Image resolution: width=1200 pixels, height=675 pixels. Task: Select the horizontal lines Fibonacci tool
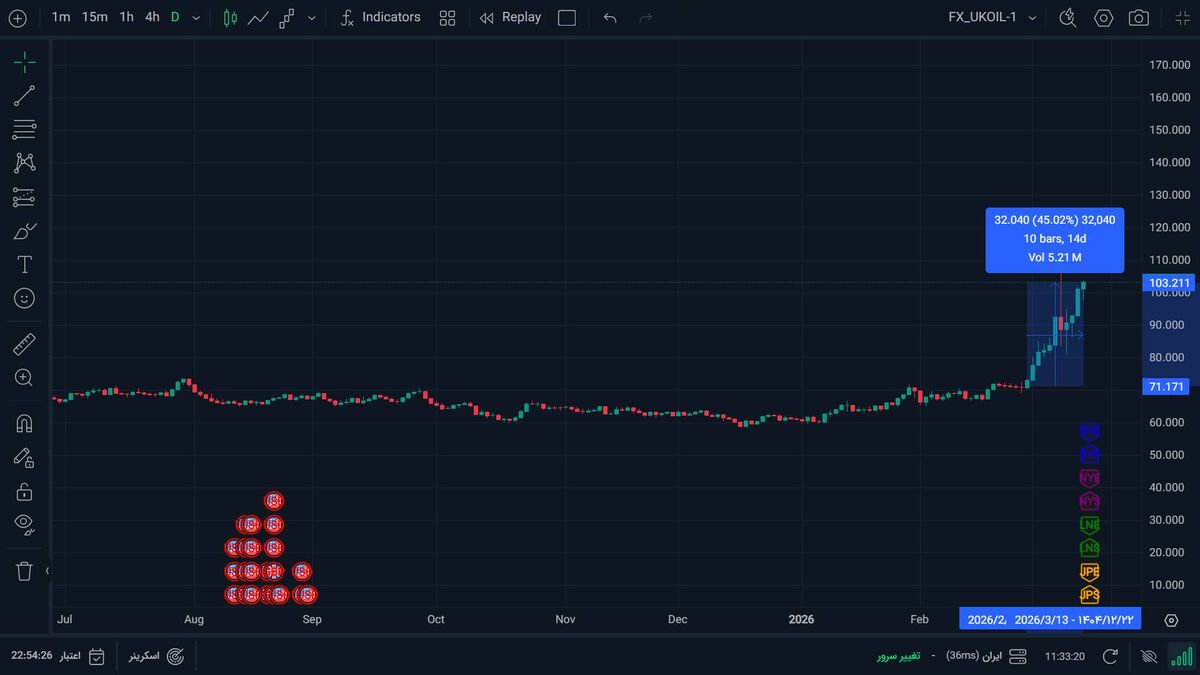point(24,129)
